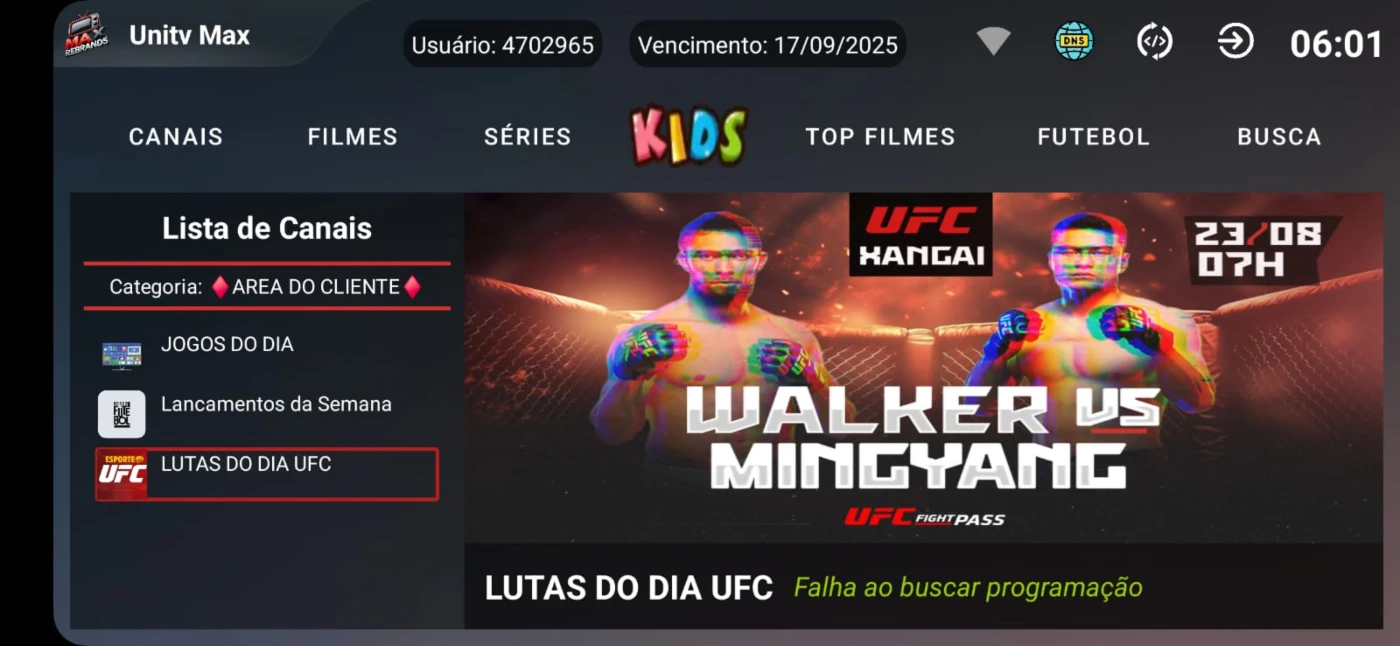The image size is (1400, 646).
Task: Tap the Max Rebrands logo
Action: (87, 36)
